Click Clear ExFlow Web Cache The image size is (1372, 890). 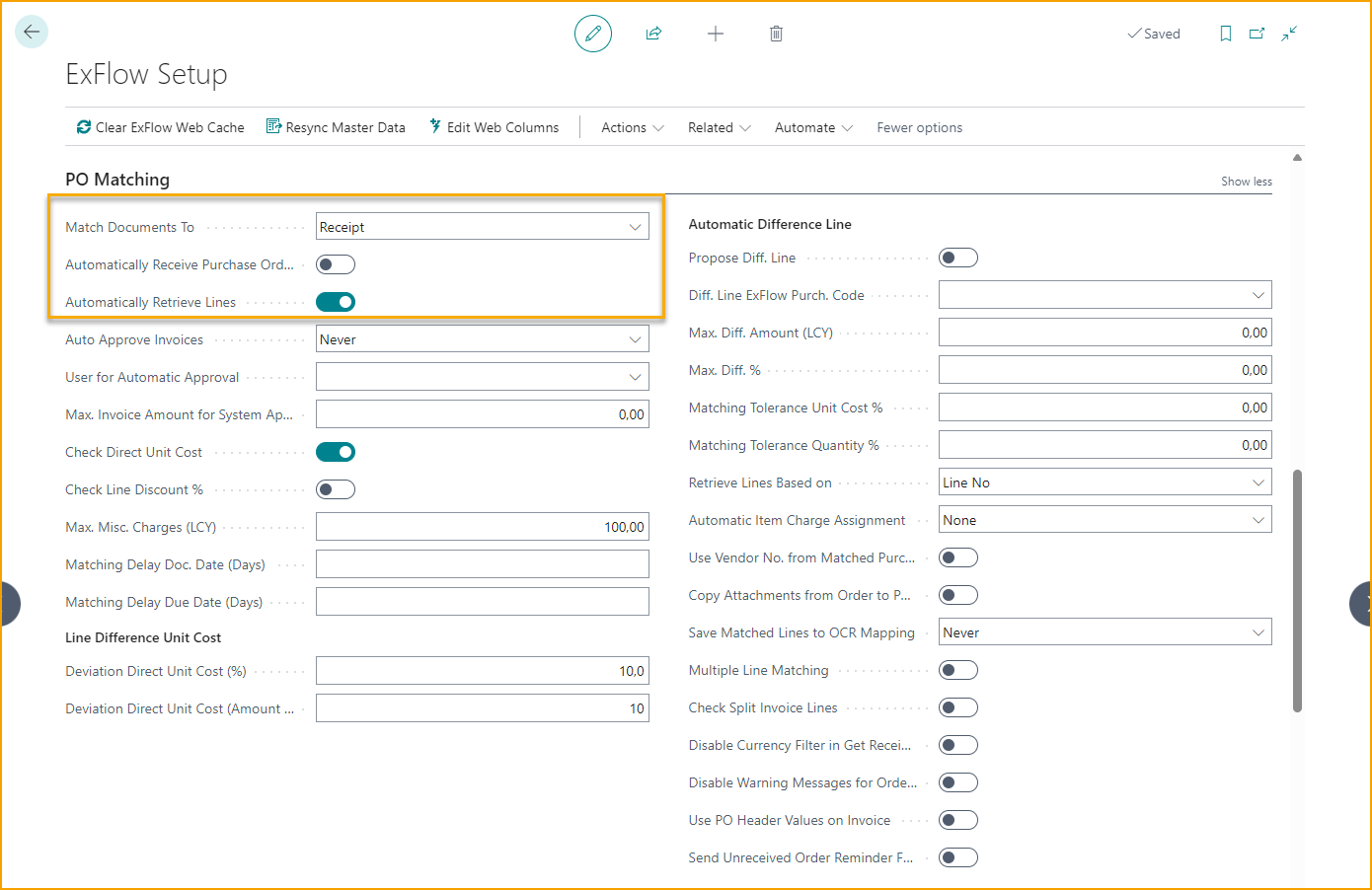[x=160, y=127]
